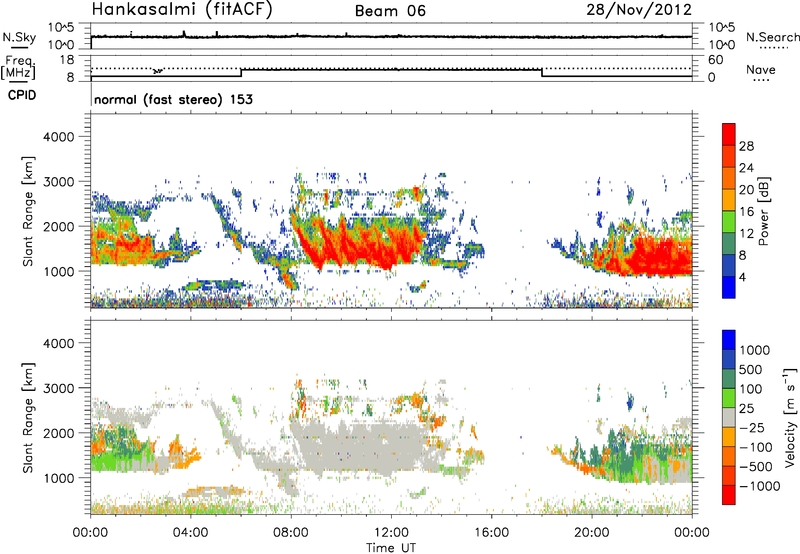The image size is (800, 554).
Task: Click the 20:00 time axis label
Action: [592, 533]
